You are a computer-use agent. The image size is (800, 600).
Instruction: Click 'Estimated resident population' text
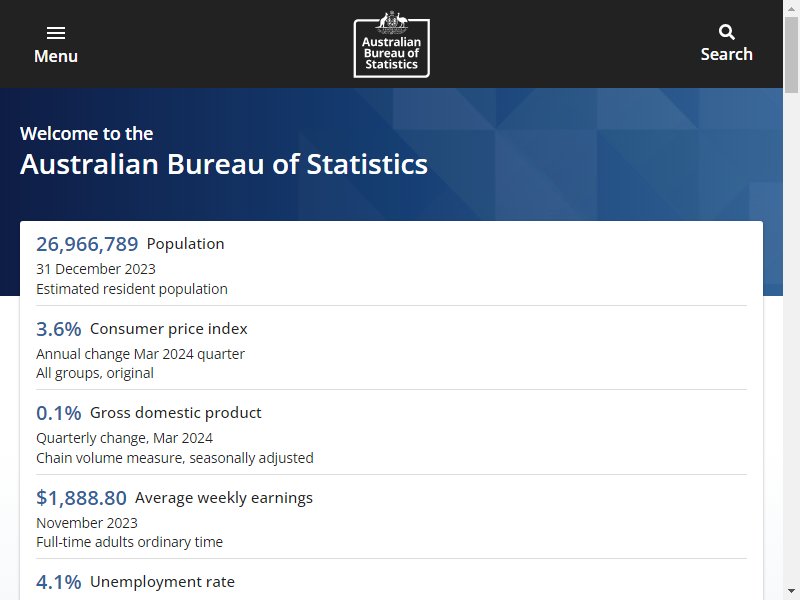coord(132,289)
